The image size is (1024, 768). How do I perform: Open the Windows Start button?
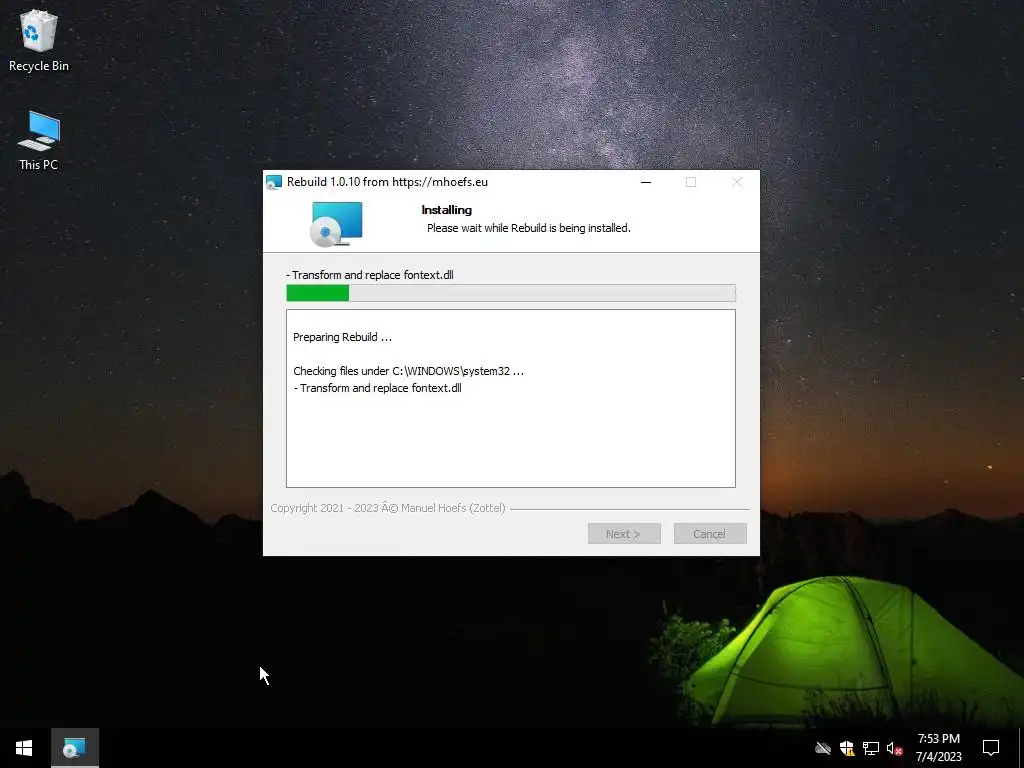tap(24, 748)
